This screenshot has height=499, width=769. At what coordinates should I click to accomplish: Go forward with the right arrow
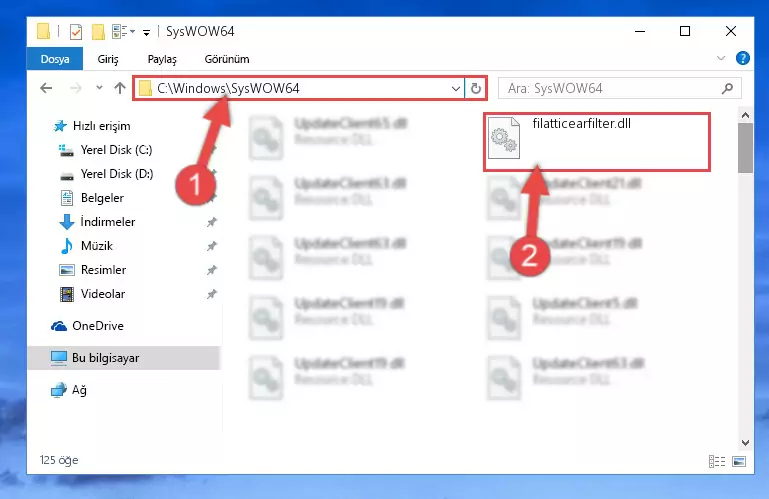tap(76, 88)
